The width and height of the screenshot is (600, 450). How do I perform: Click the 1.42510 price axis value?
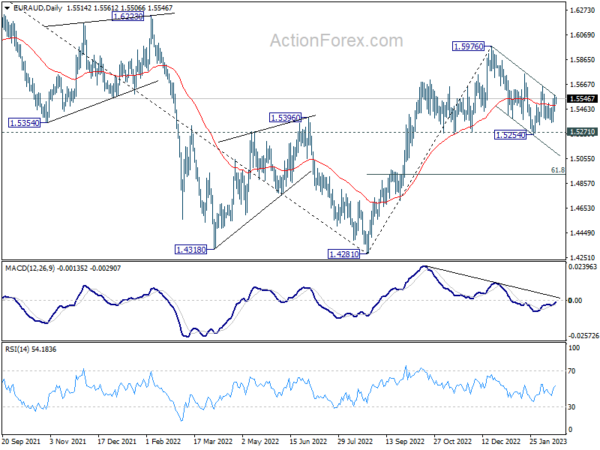point(582,258)
